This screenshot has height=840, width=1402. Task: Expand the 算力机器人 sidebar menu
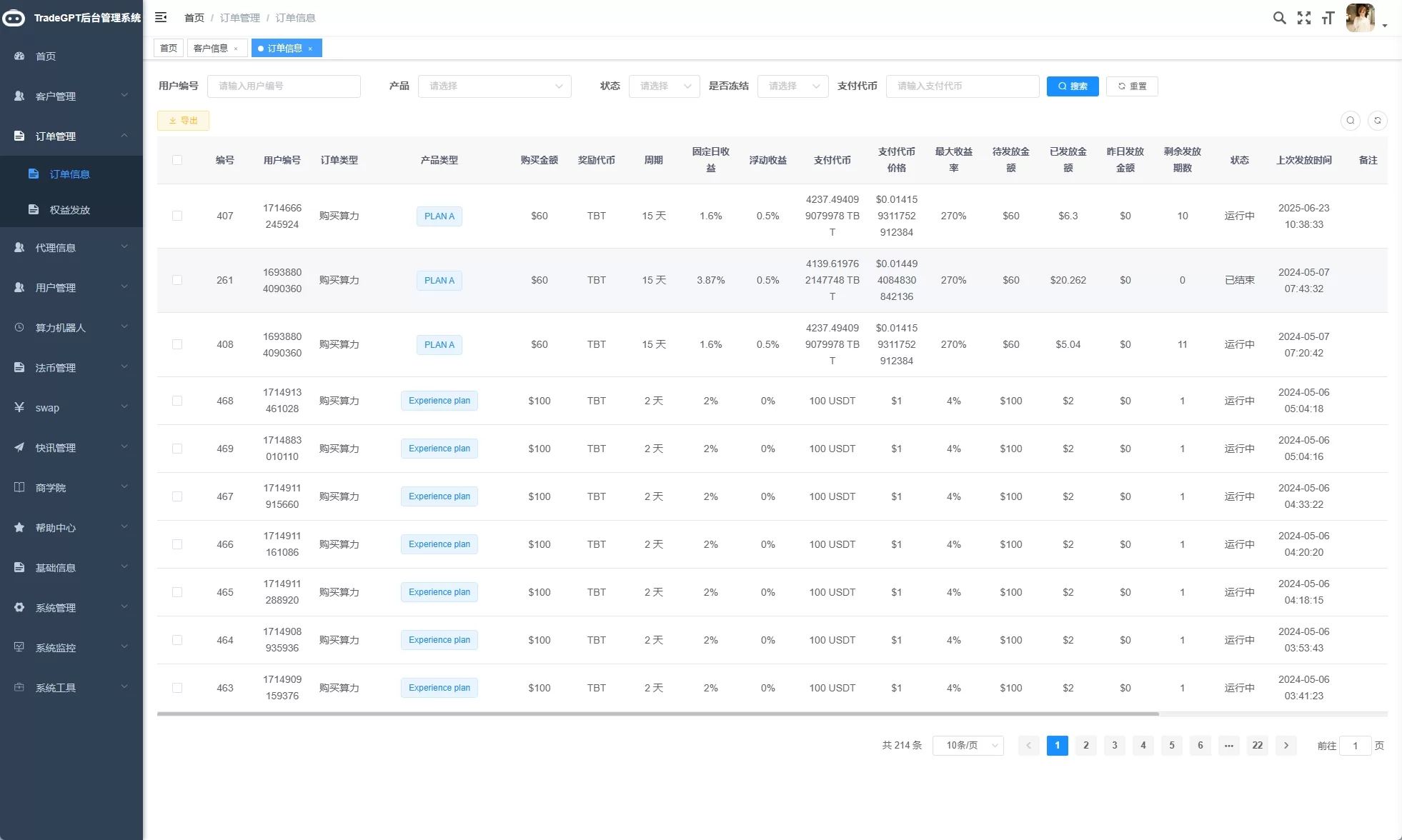(x=71, y=328)
